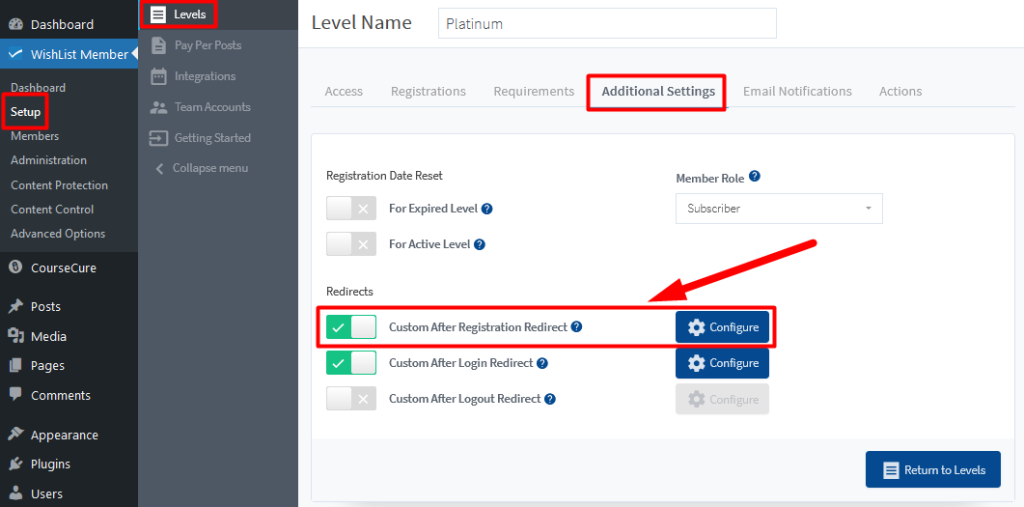Open the Requirements tab
The height and width of the screenshot is (507, 1024).
tap(534, 91)
